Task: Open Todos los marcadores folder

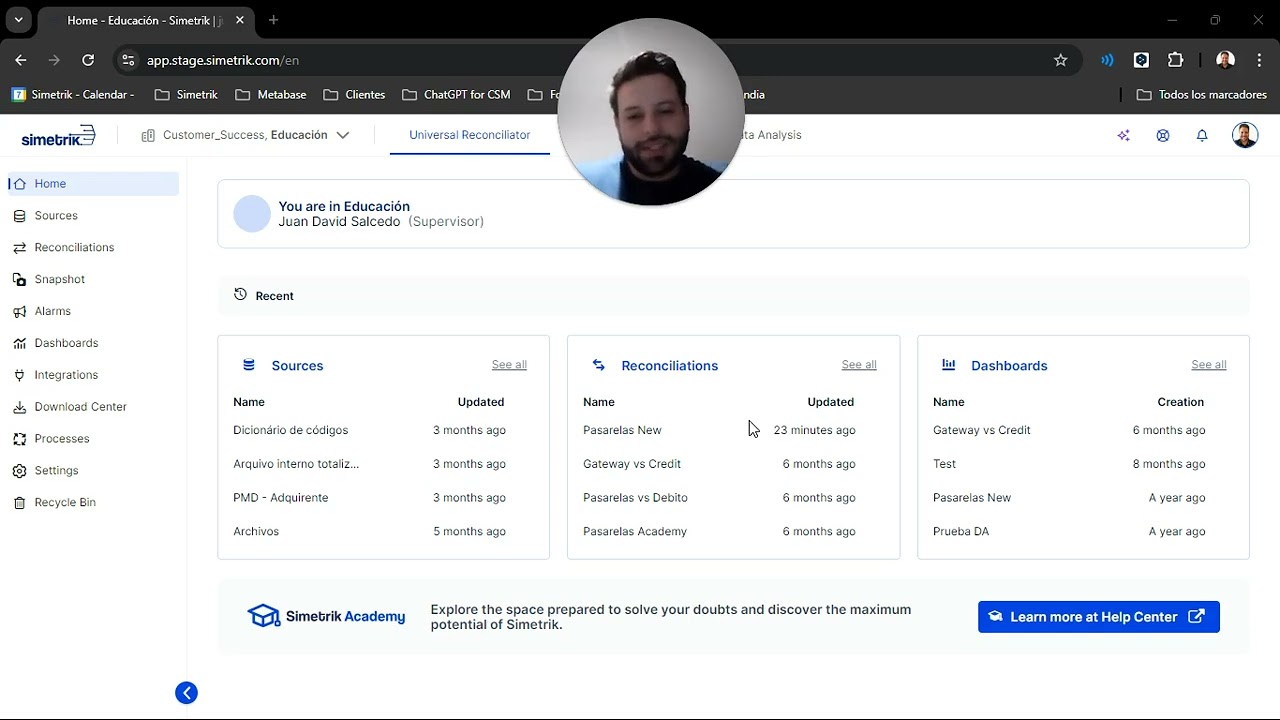Action: (x=1202, y=95)
